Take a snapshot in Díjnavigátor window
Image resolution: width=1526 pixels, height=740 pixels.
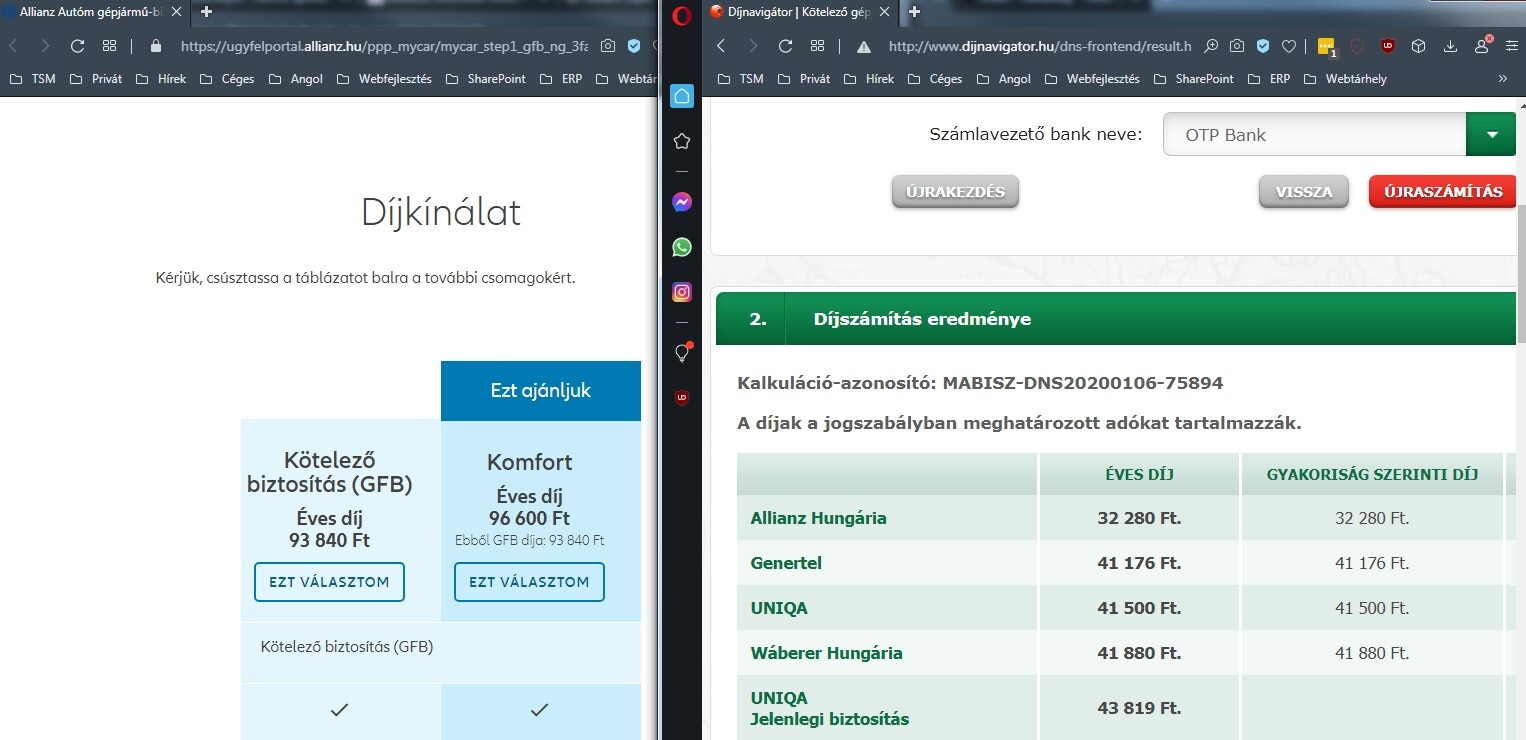pyautogui.click(x=1237, y=46)
